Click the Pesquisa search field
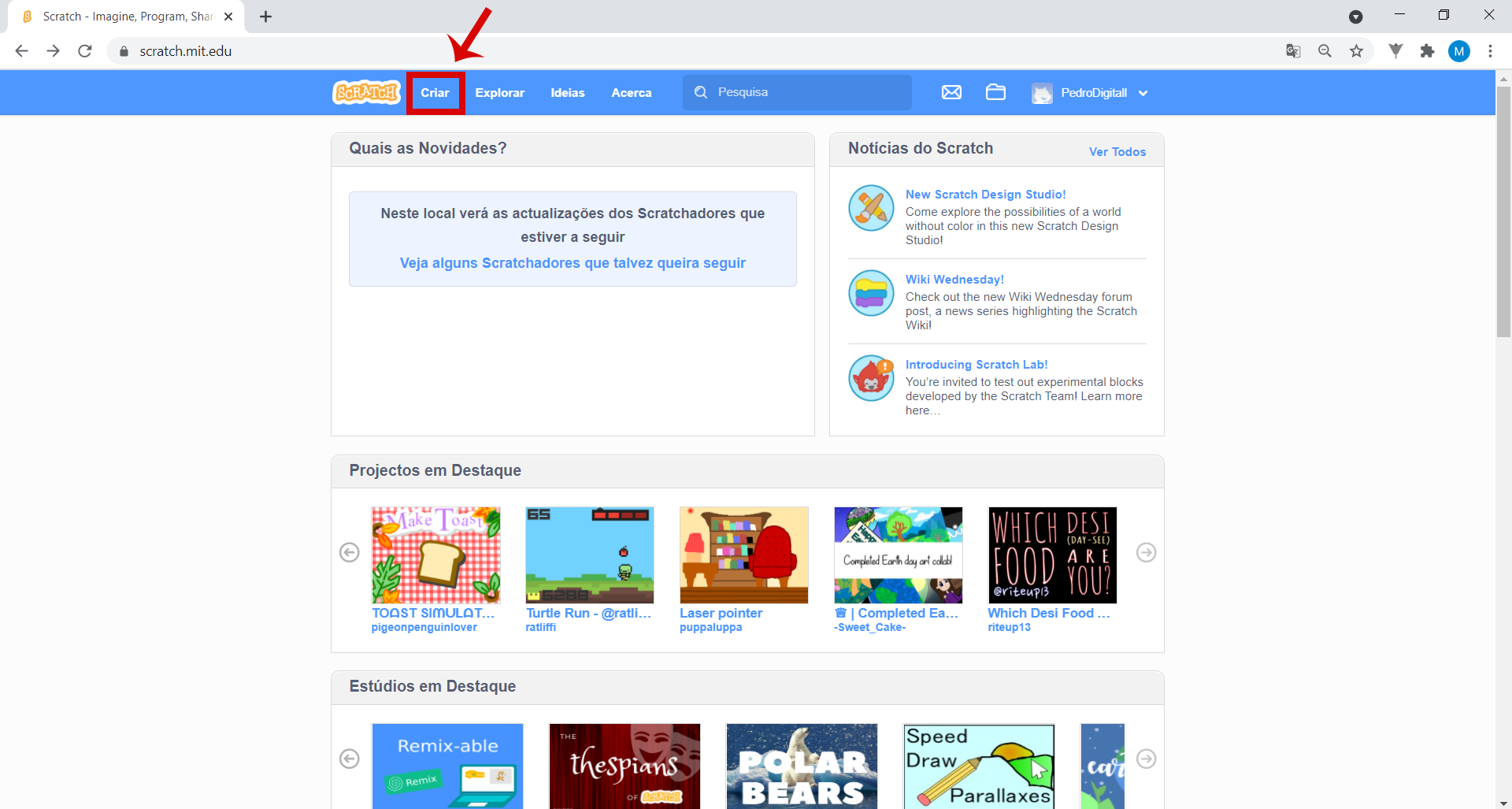Screen dimensions: 1512x809 click(797, 92)
